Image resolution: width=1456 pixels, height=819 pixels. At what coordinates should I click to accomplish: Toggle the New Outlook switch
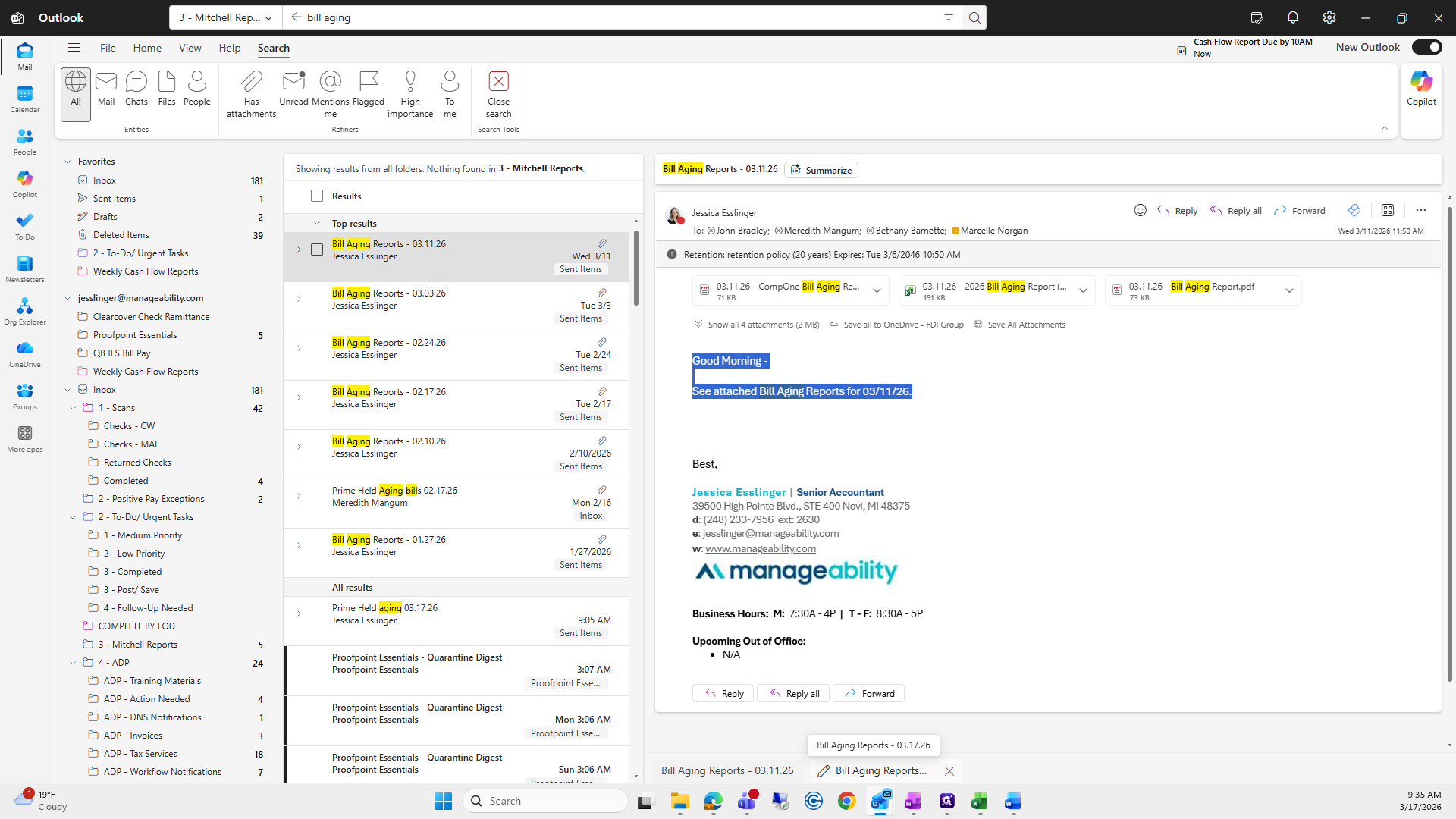pyautogui.click(x=1426, y=47)
